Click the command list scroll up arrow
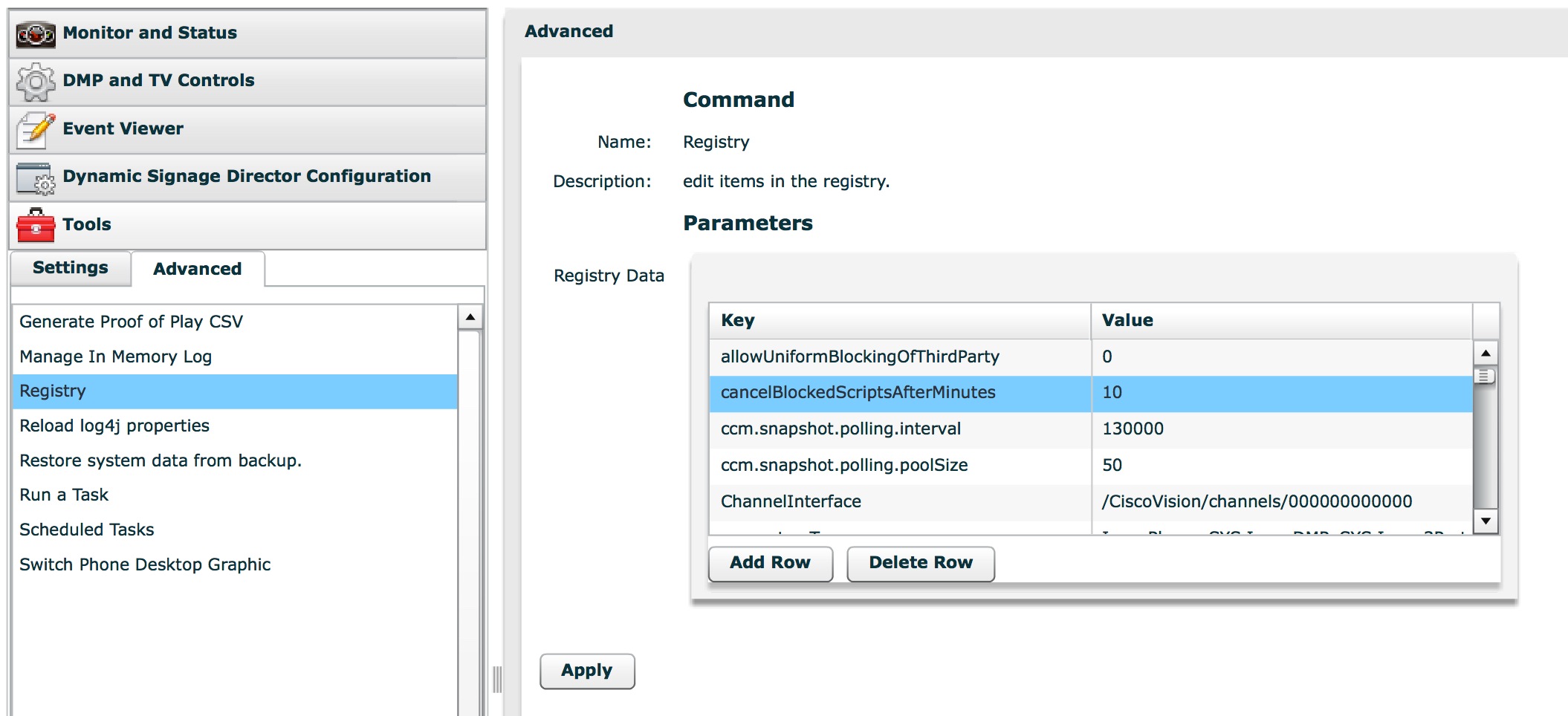The width and height of the screenshot is (1568, 716). [470, 317]
